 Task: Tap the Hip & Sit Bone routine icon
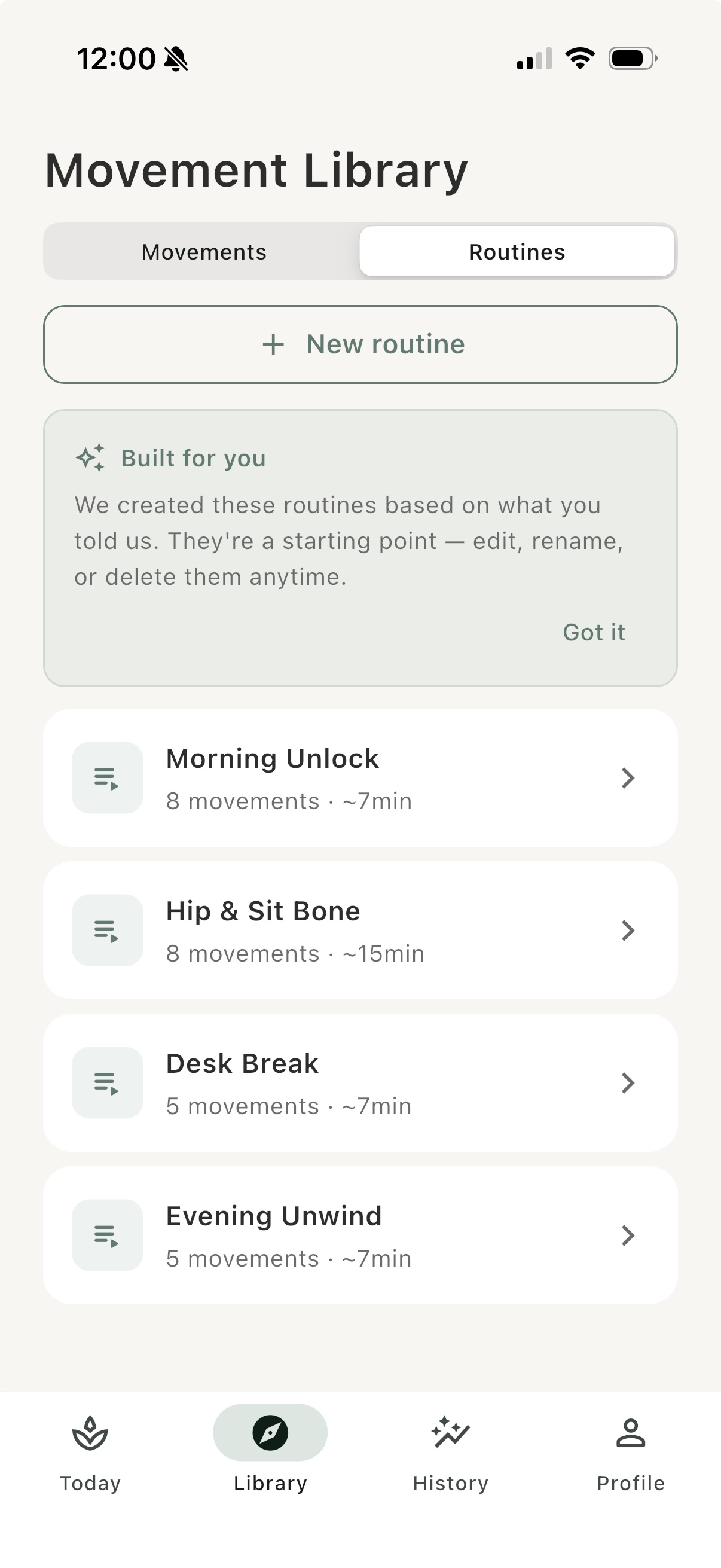pos(107,930)
